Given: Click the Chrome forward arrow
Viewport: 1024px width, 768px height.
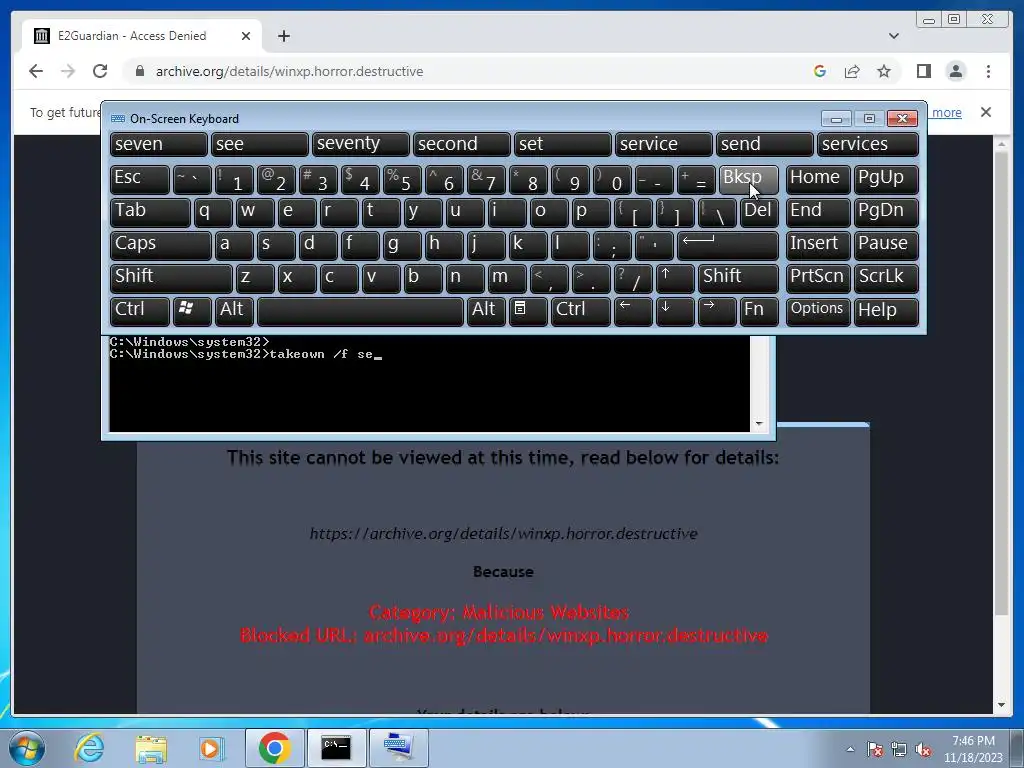Looking at the screenshot, I should [x=68, y=71].
